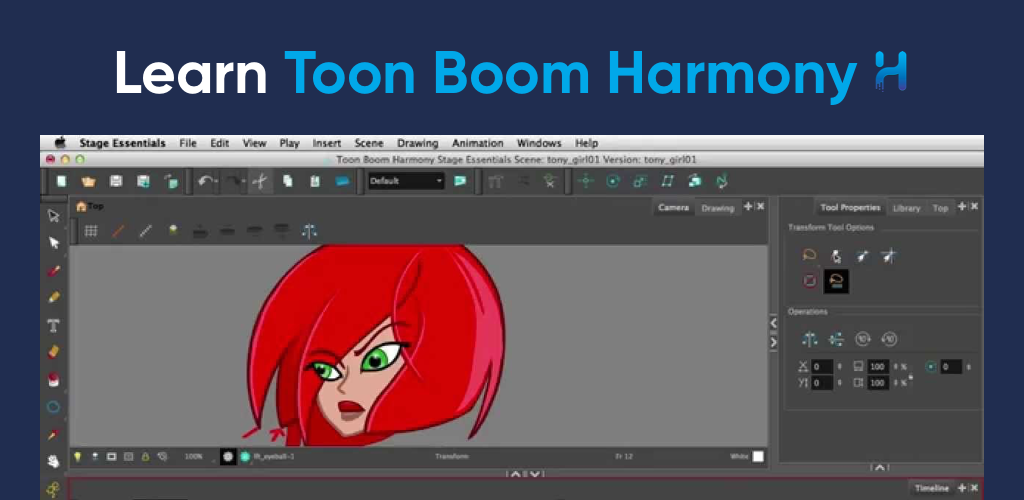Open the Scene menu
Viewport: 1024px width, 500px height.
(369, 143)
